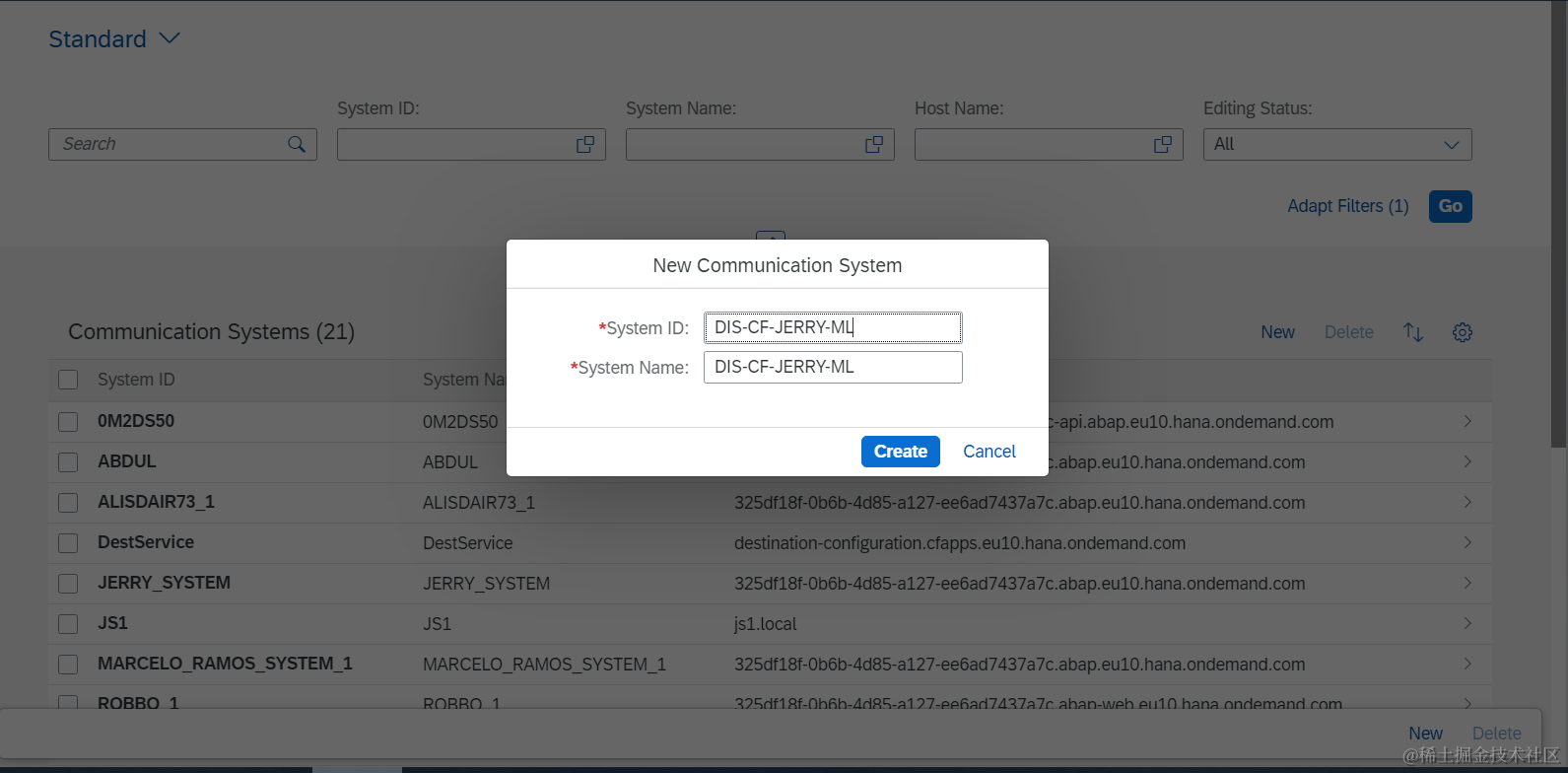
Task: Click the JS1 system ID cell
Action: 112,623
